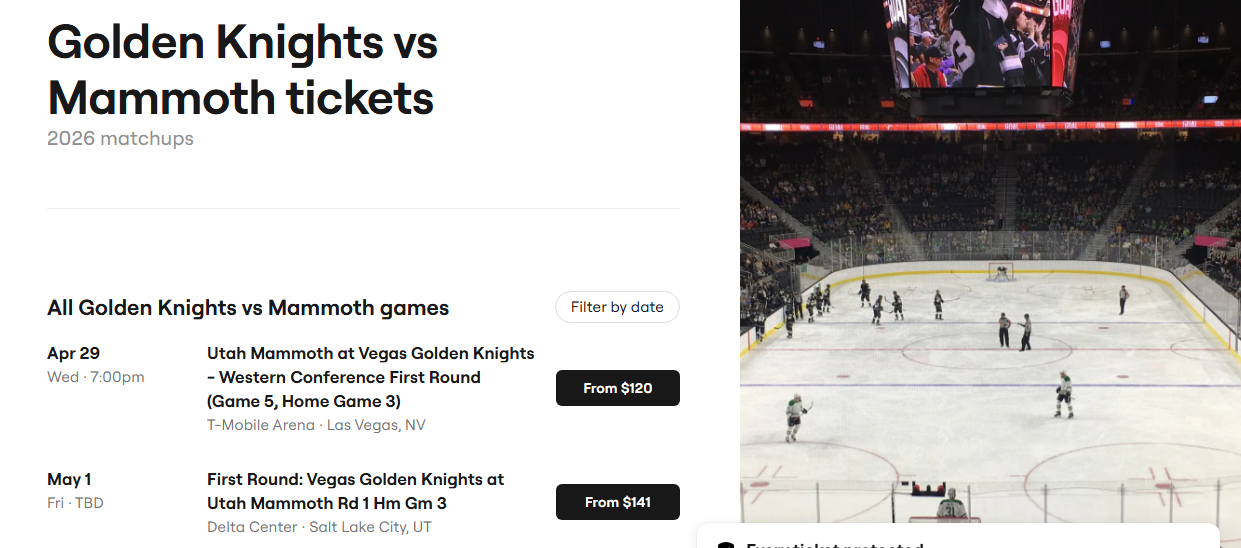Click the From $141 ticket button
Viewport: 1241px width, 548px height.
(x=617, y=502)
